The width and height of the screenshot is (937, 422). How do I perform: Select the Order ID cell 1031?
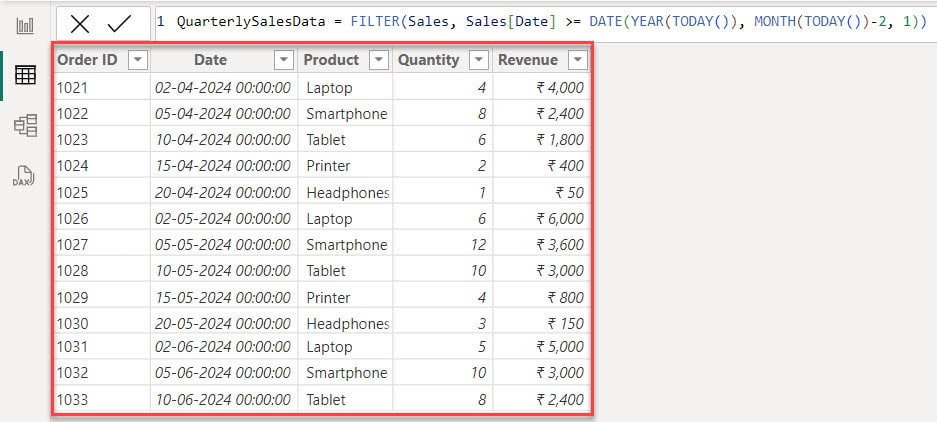point(102,347)
